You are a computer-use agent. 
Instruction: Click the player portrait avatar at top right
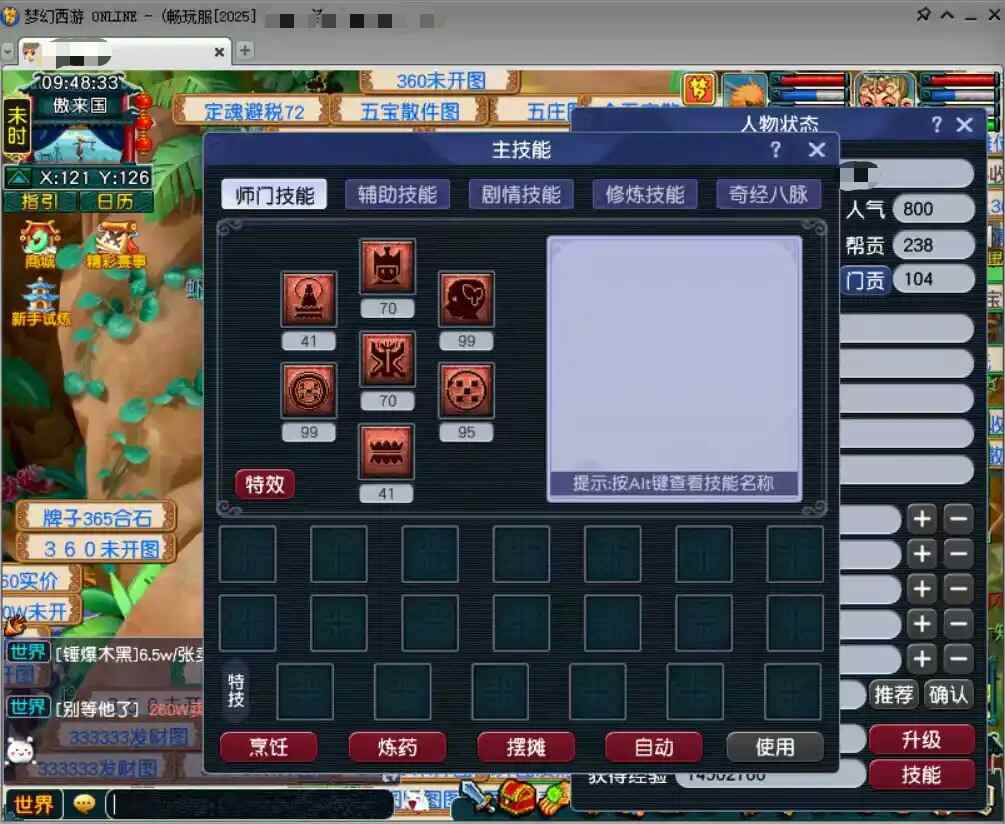pos(885,90)
